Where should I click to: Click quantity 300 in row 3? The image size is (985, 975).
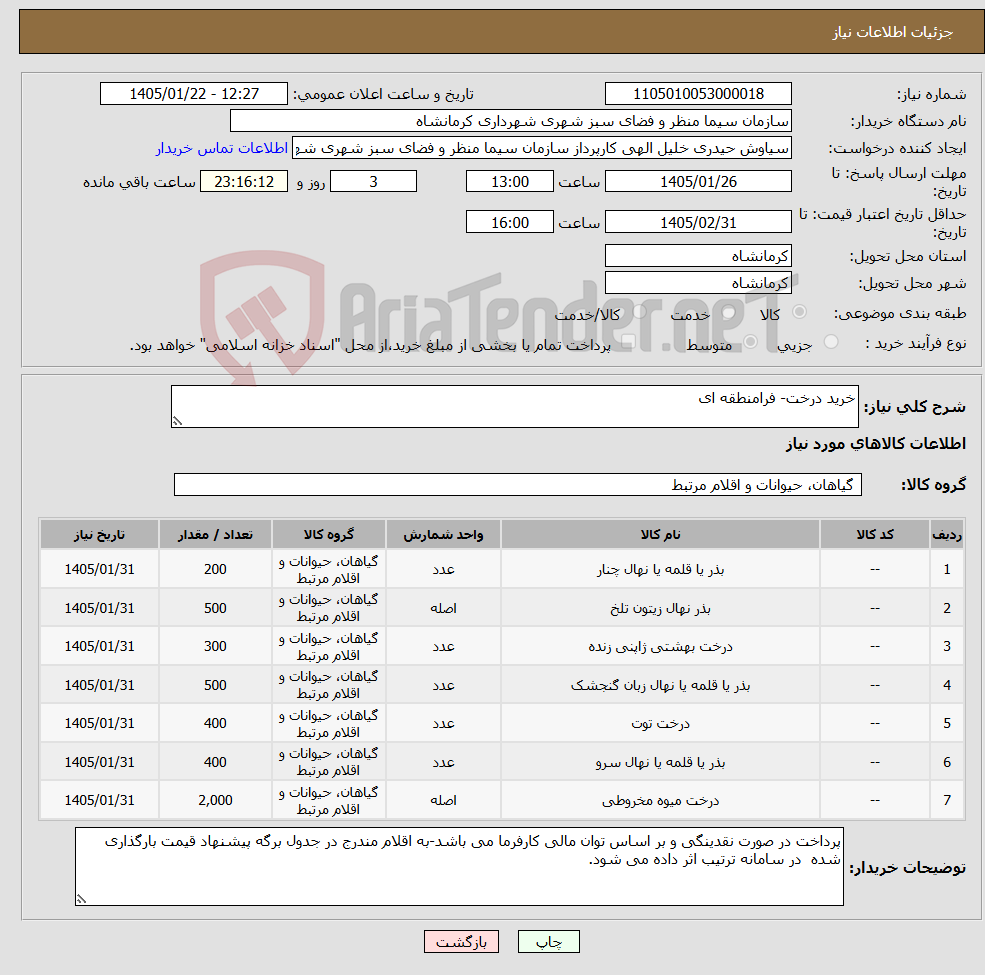tap(215, 646)
